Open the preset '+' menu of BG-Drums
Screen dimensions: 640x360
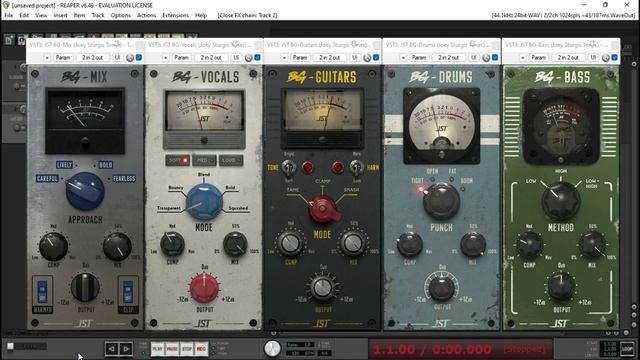tap(403, 58)
